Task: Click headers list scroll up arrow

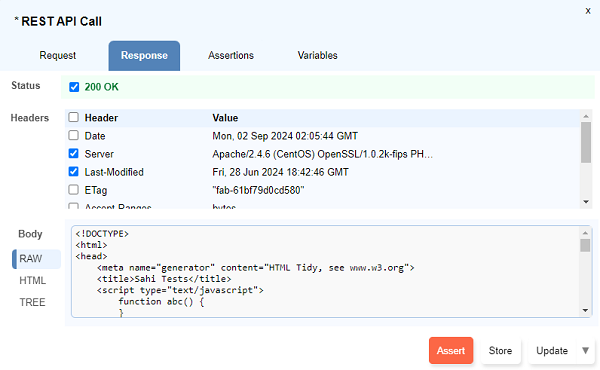Action: pyautogui.click(x=586, y=116)
